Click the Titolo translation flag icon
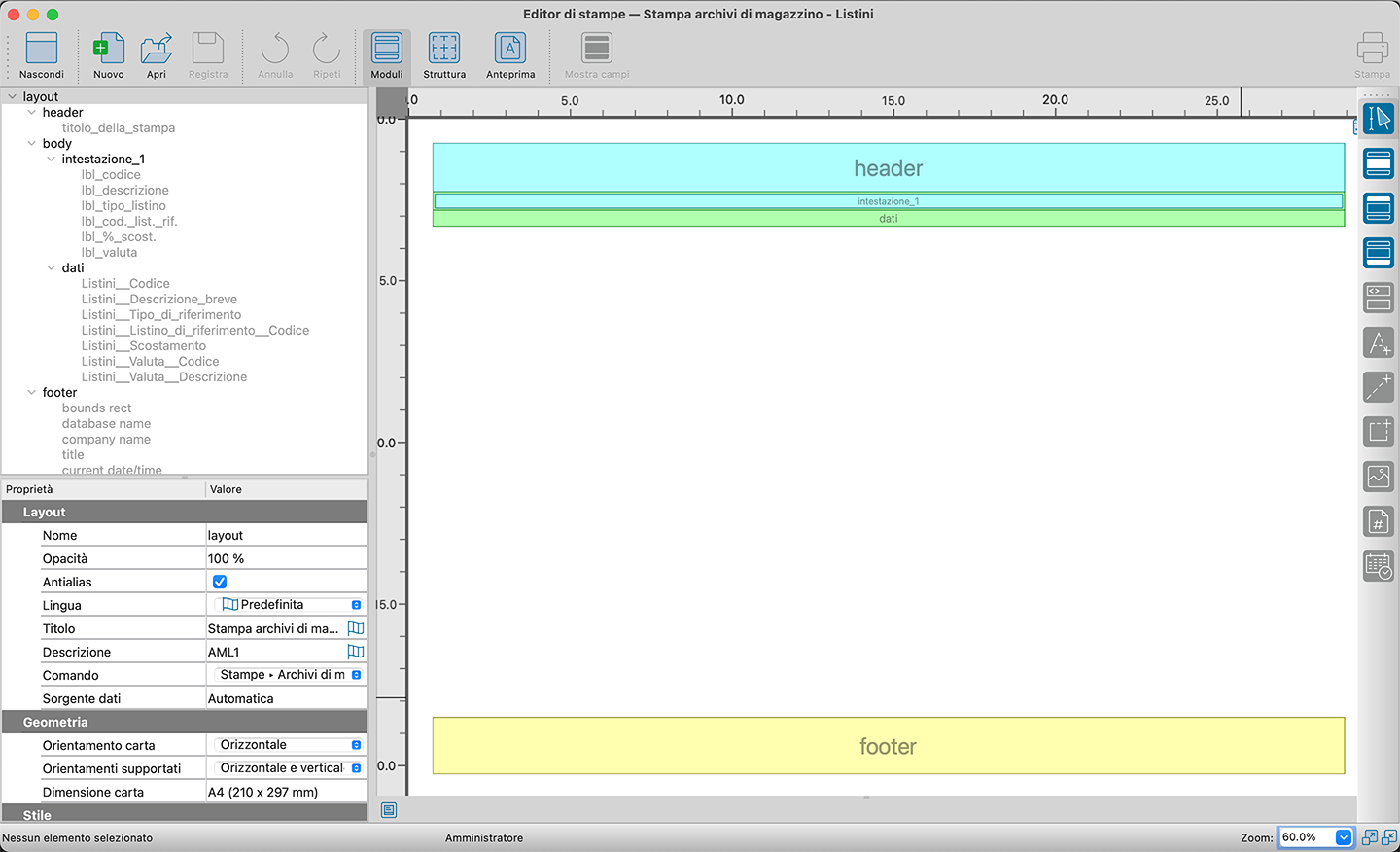 pyautogui.click(x=356, y=628)
